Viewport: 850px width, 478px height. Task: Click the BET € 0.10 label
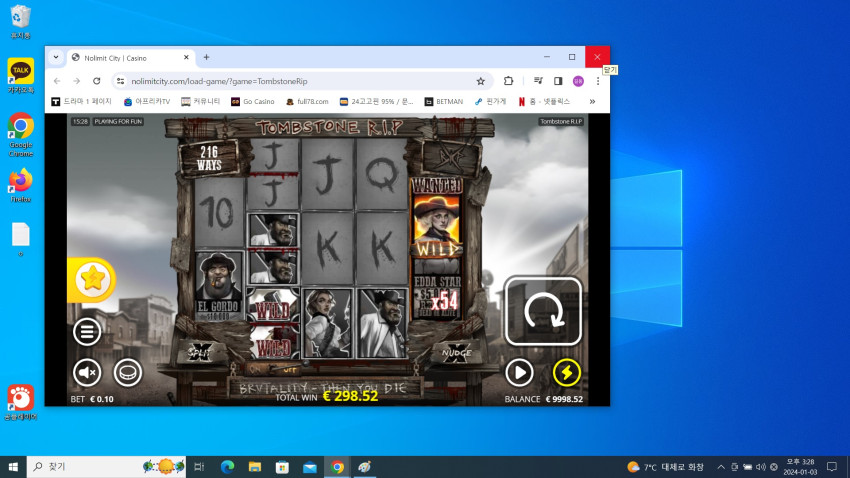92,399
